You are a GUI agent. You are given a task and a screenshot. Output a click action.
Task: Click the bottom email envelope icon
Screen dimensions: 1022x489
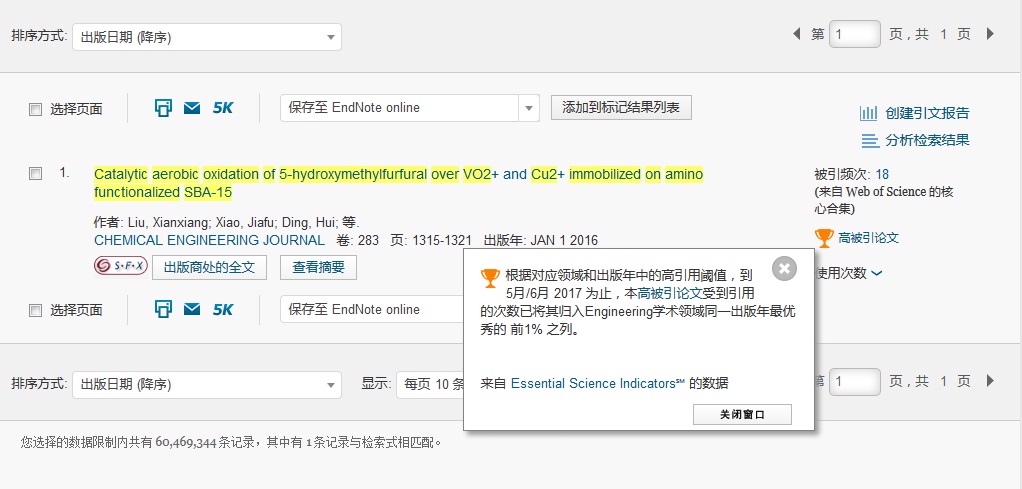[192, 310]
